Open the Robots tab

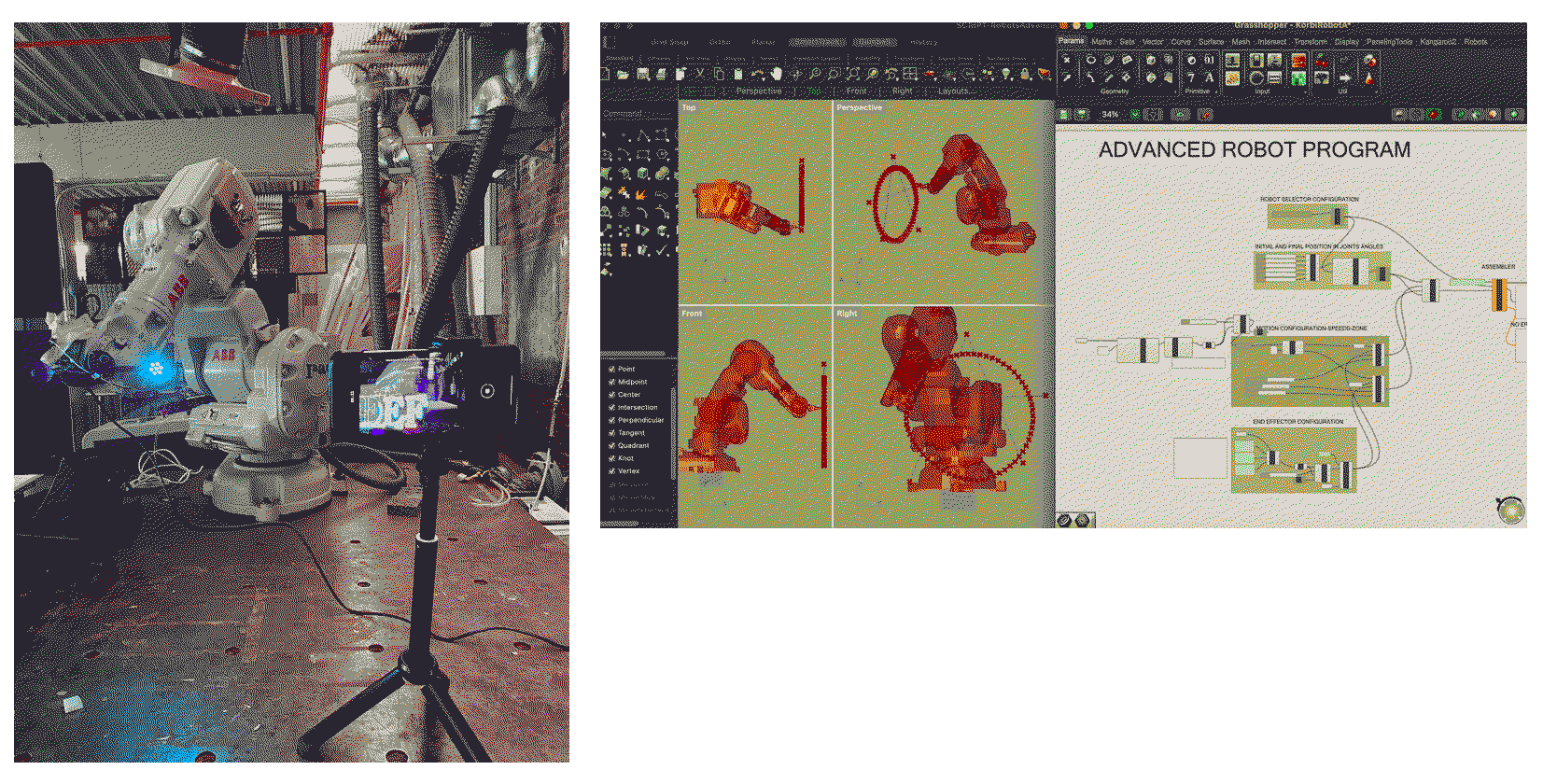pos(1476,41)
